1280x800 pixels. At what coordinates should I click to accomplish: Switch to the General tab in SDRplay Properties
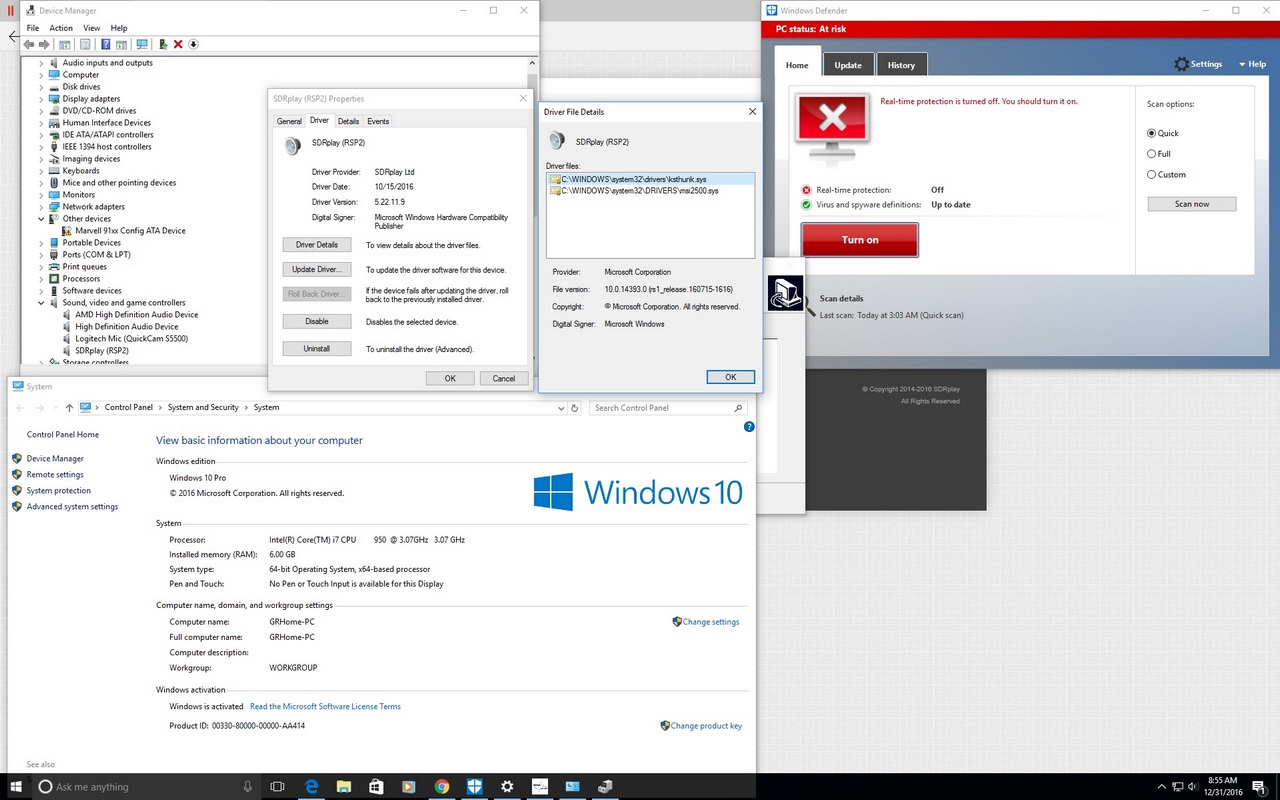289,121
